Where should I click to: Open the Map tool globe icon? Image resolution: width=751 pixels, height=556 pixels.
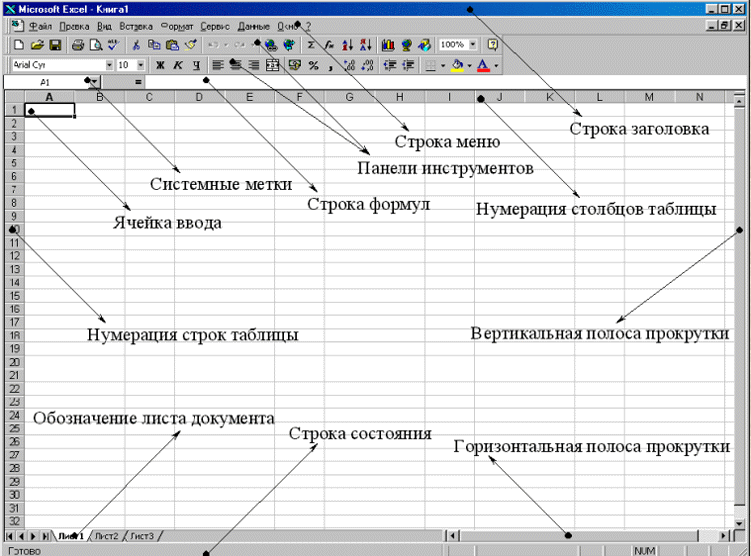[x=407, y=45]
